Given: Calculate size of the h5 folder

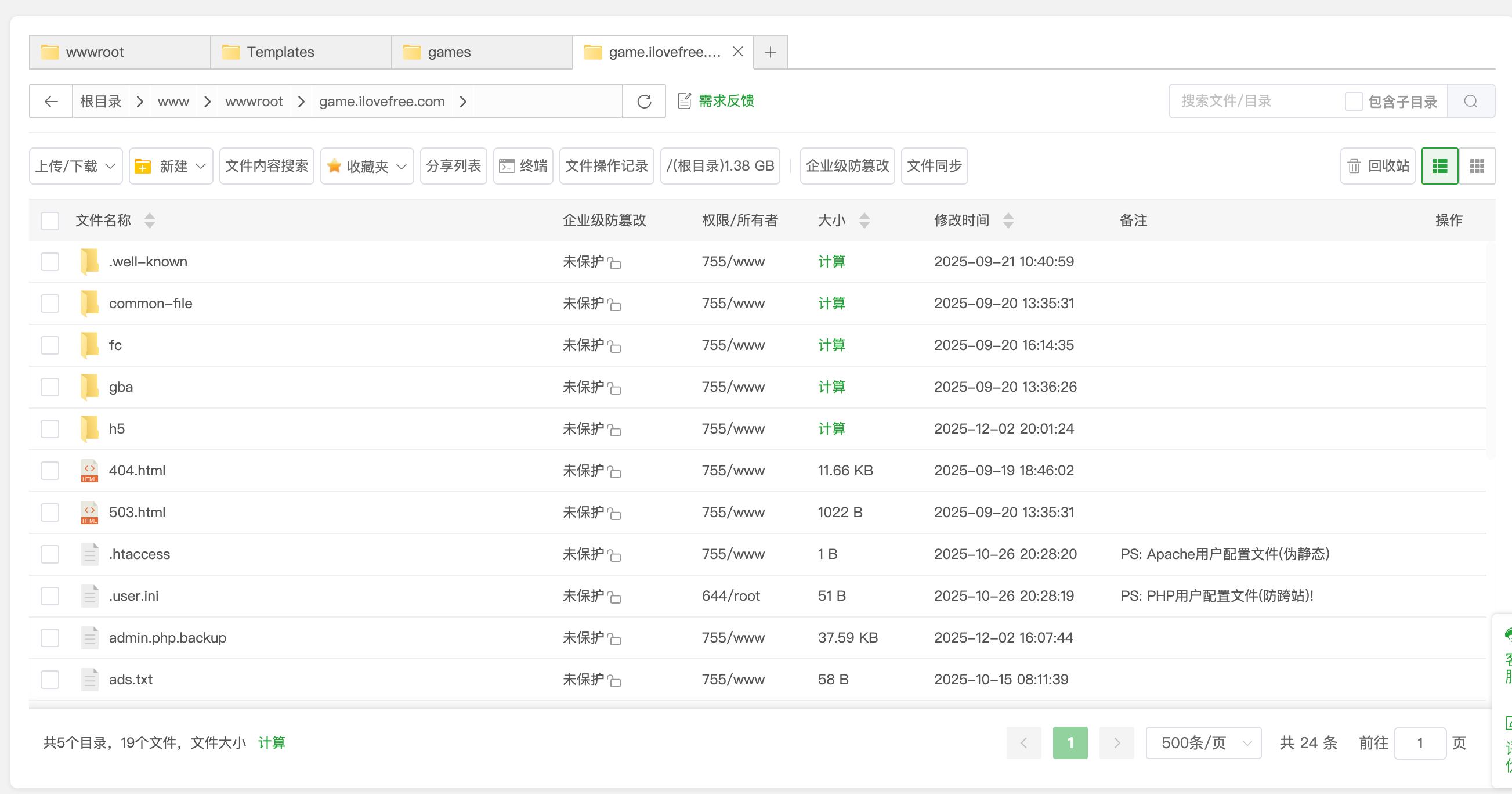Looking at the screenshot, I should coord(831,429).
